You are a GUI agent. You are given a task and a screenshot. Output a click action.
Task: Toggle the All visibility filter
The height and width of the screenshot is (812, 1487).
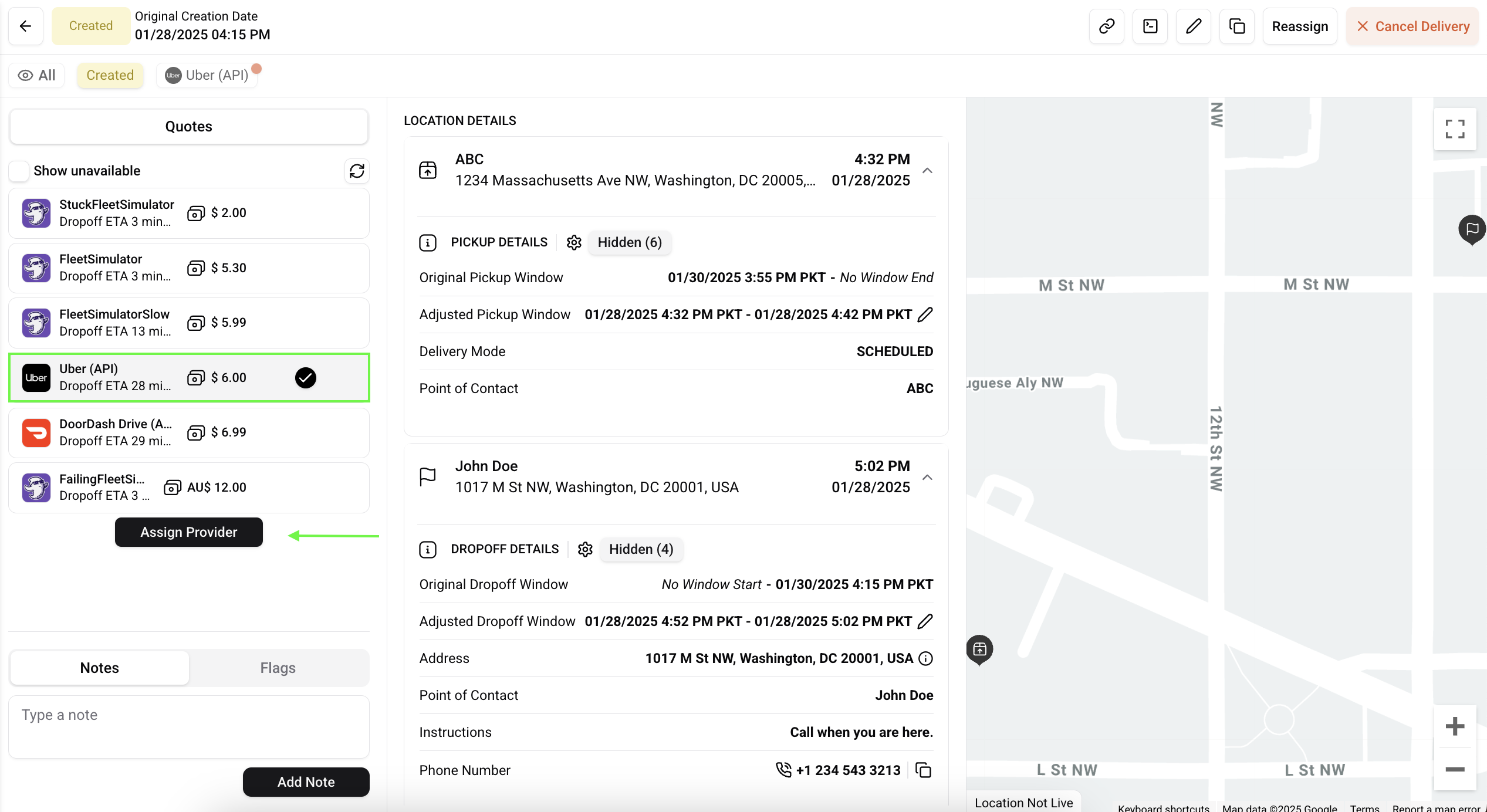click(x=36, y=75)
